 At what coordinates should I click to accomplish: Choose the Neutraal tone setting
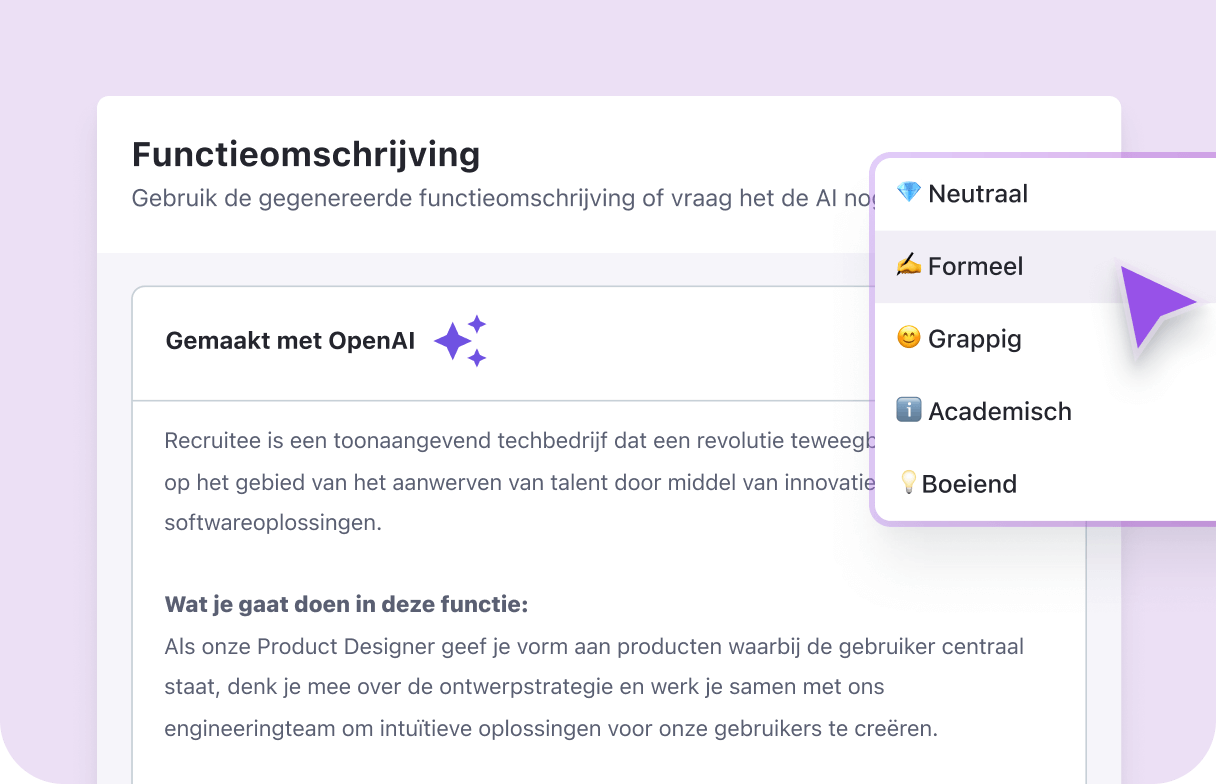(978, 193)
